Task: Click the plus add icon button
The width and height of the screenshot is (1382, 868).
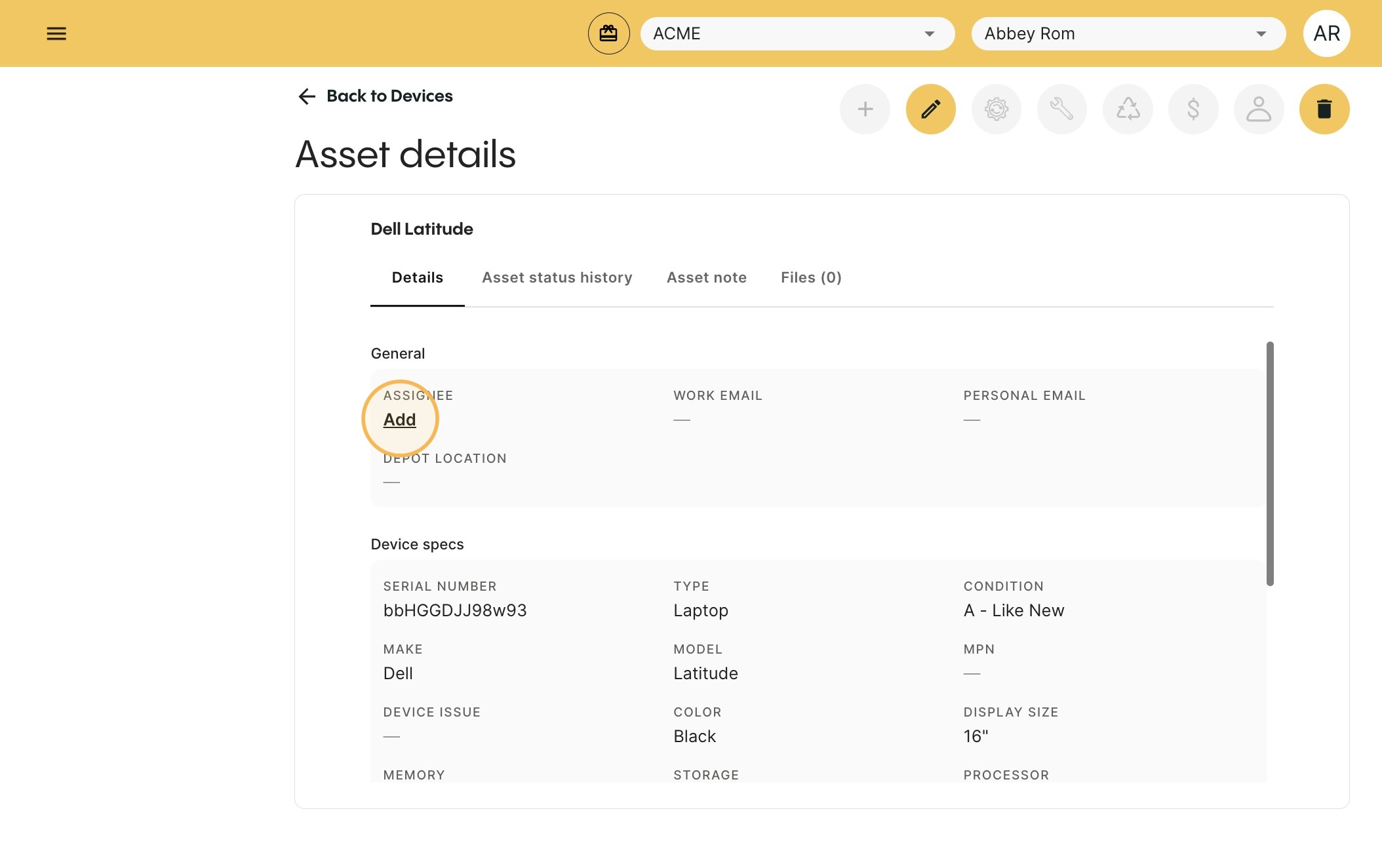Action: [865, 109]
